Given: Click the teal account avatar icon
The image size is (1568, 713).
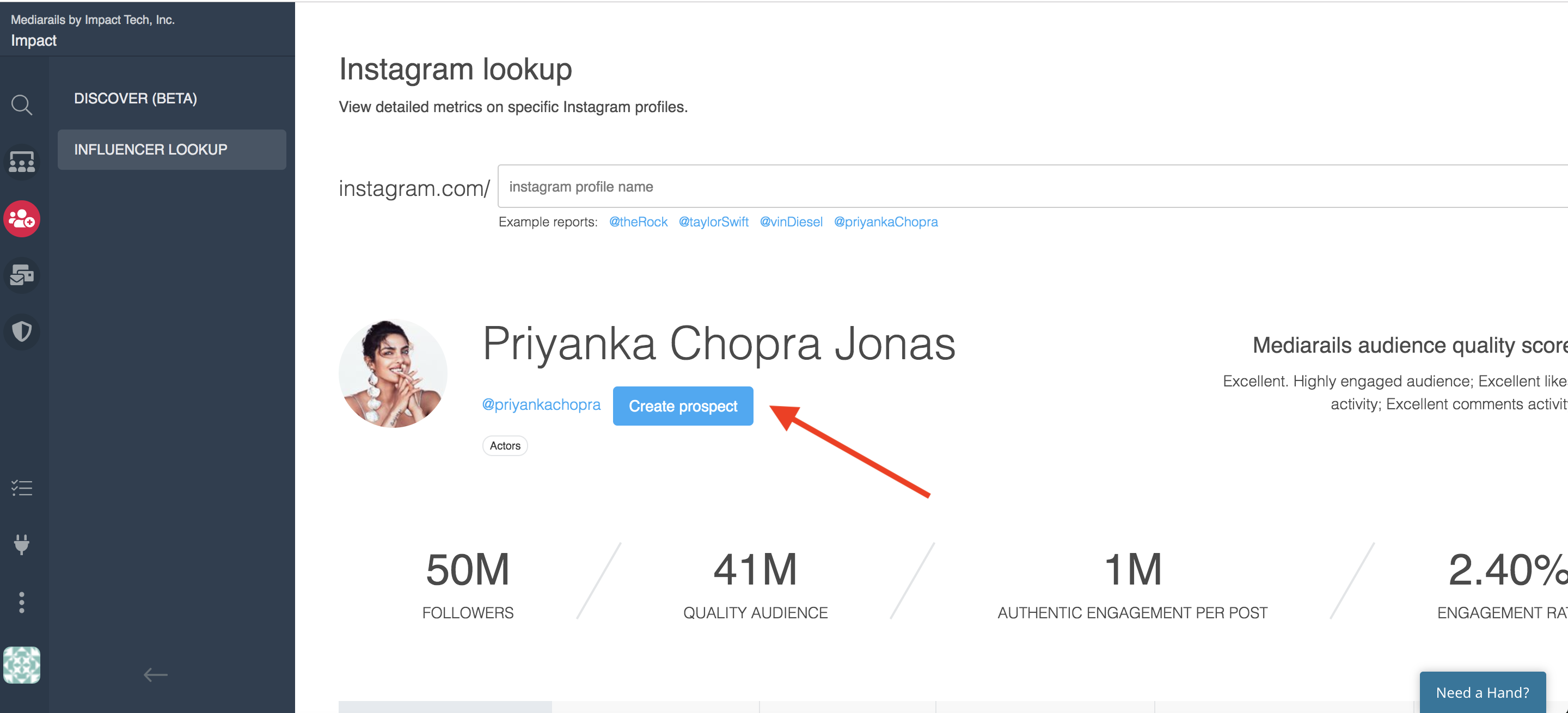Looking at the screenshot, I should 22,665.
